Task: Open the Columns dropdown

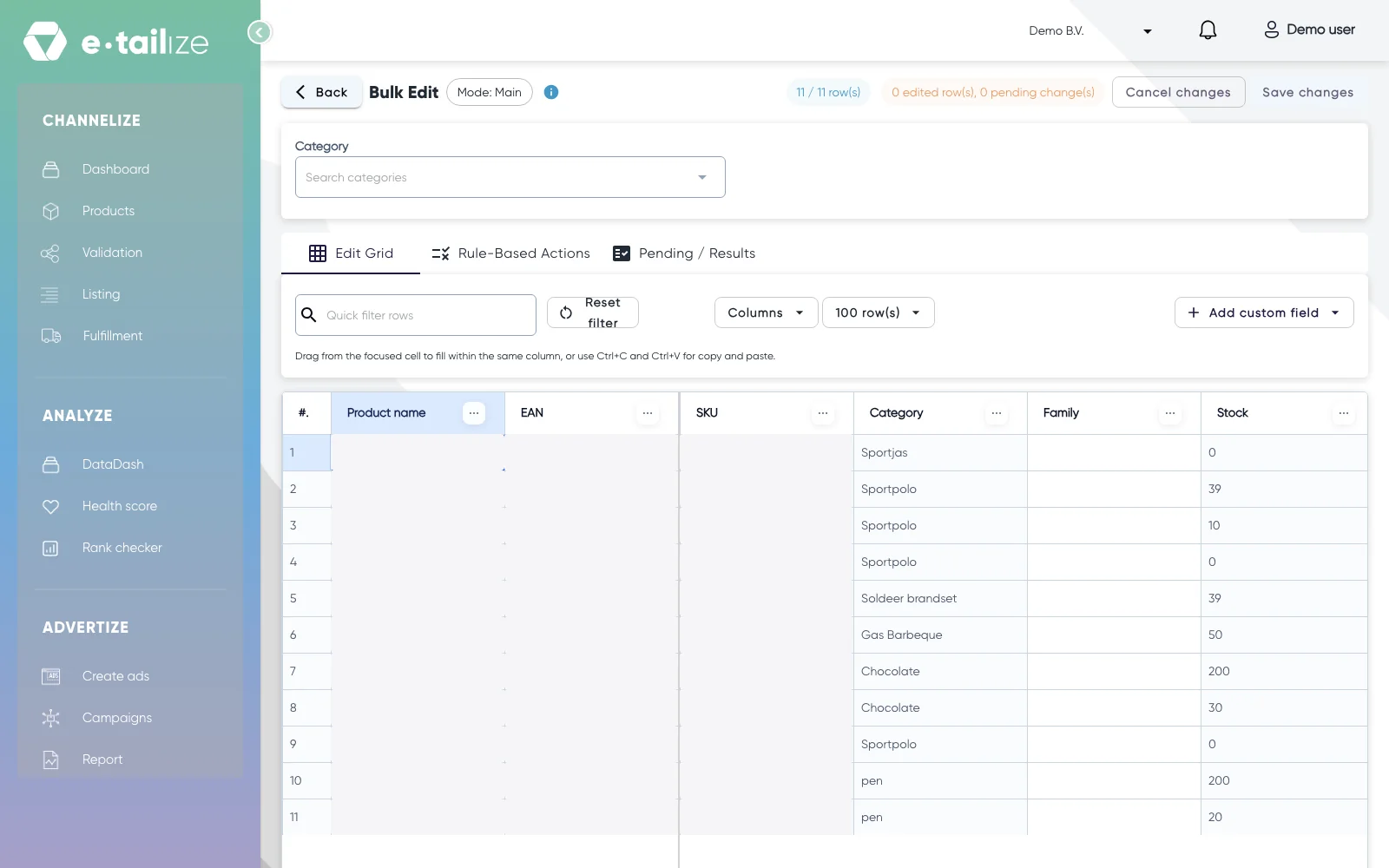Action: pyautogui.click(x=766, y=312)
